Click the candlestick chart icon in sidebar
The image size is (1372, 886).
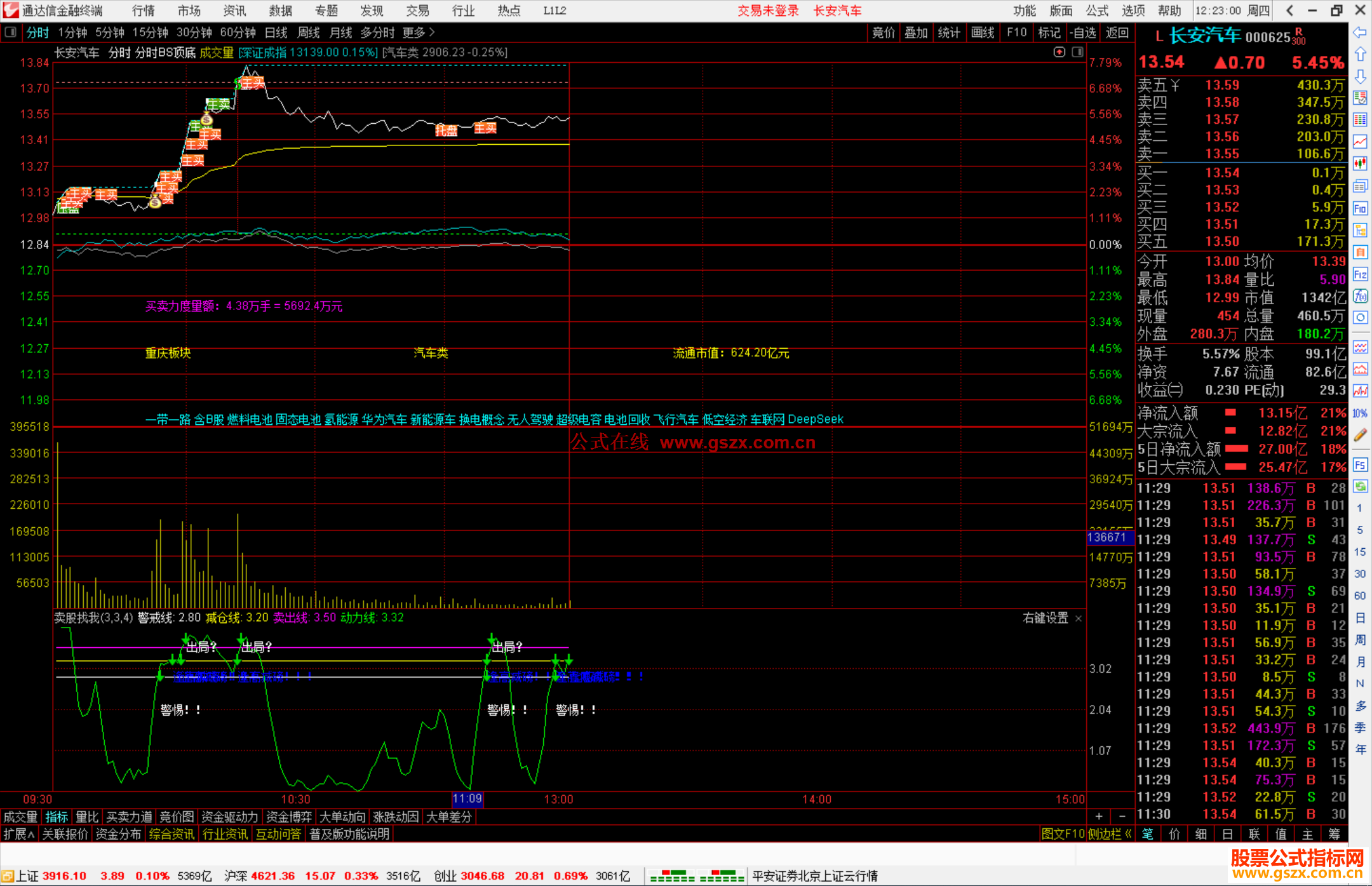[1360, 163]
